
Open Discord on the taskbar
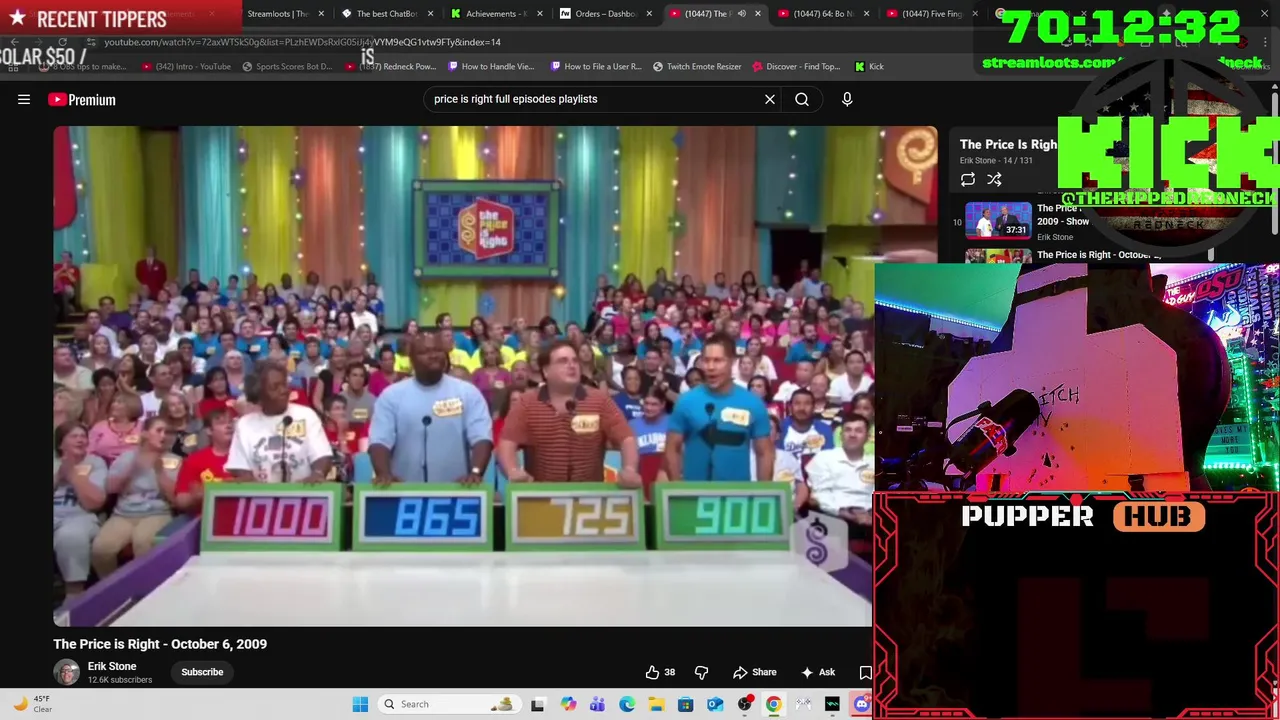pos(862,704)
